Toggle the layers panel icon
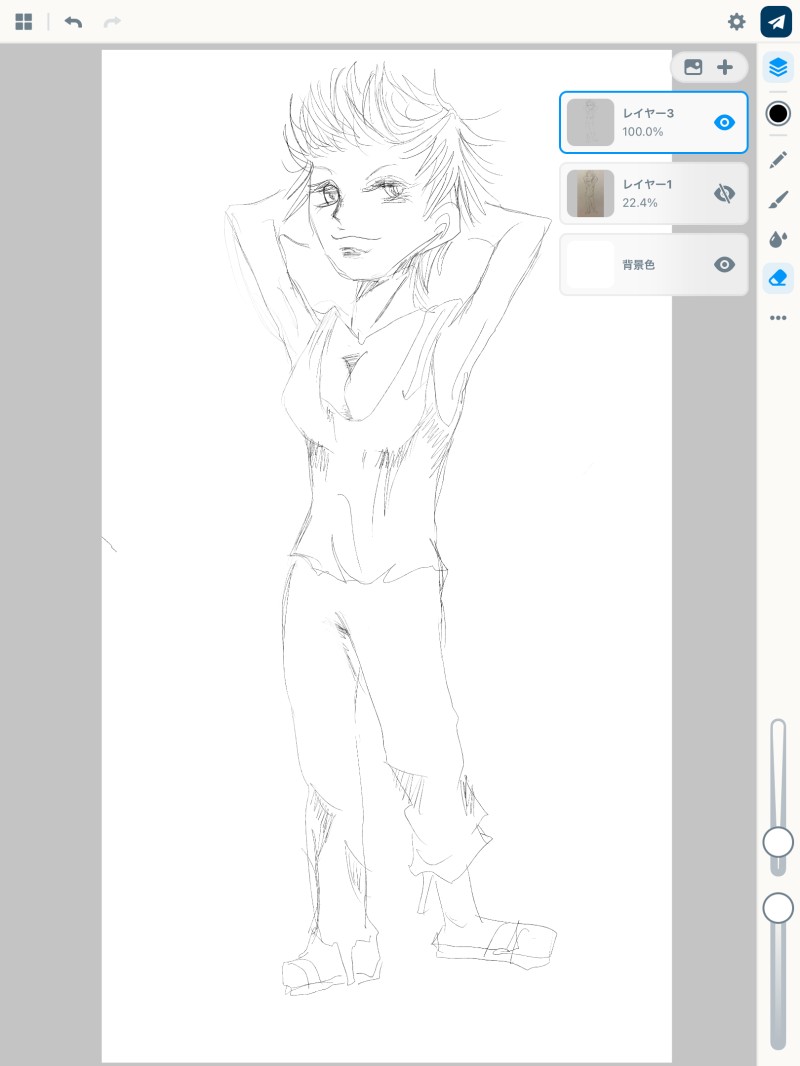 (x=778, y=67)
